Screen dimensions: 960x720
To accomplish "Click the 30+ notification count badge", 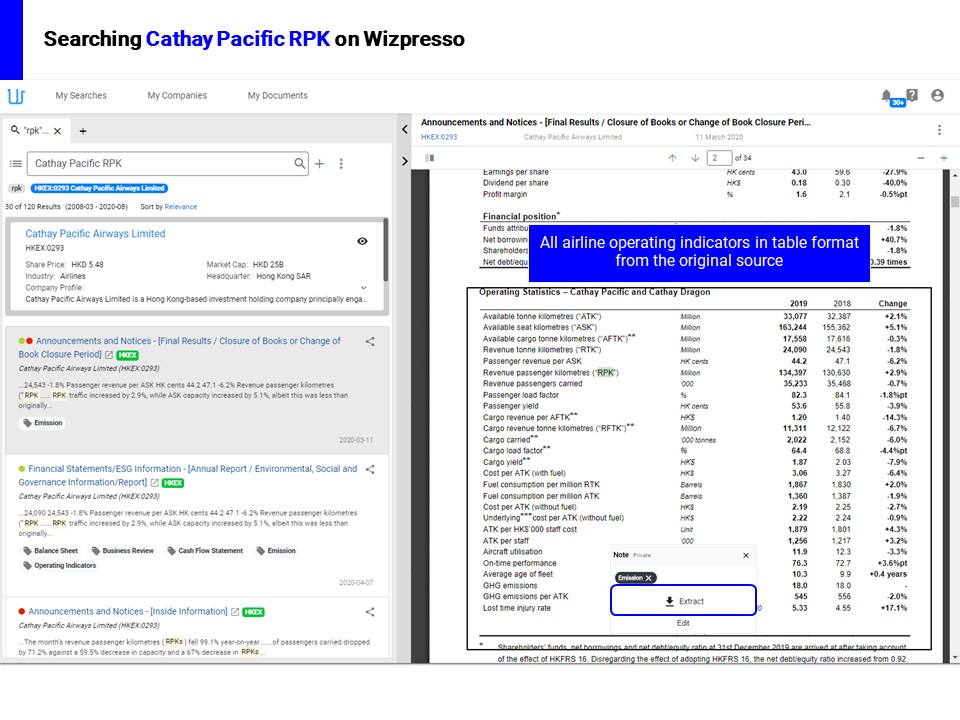I will pos(898,102).
